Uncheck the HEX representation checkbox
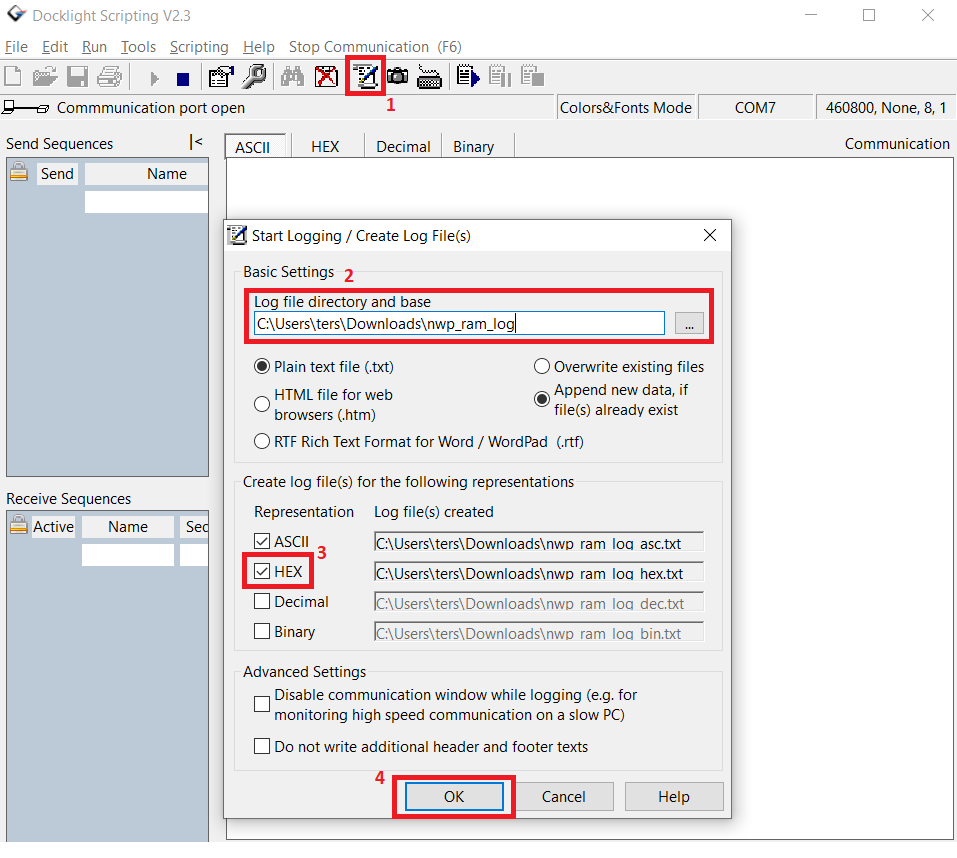Viewport: 957px width, 858px height. coord(262,572)
